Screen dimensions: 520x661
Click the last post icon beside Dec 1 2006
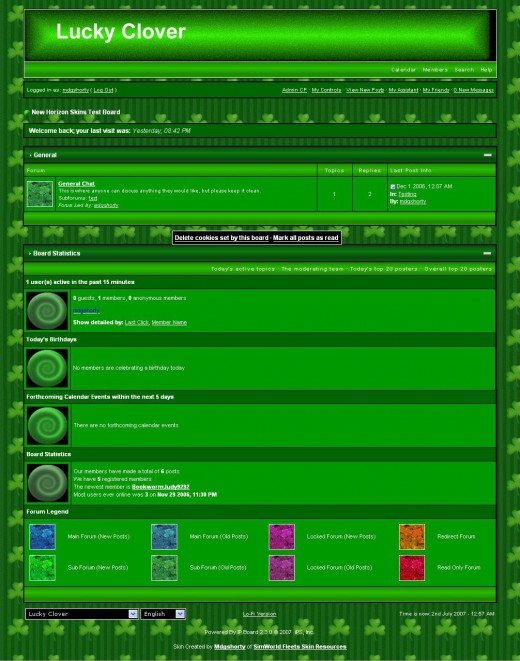click(x=392, y=186)
